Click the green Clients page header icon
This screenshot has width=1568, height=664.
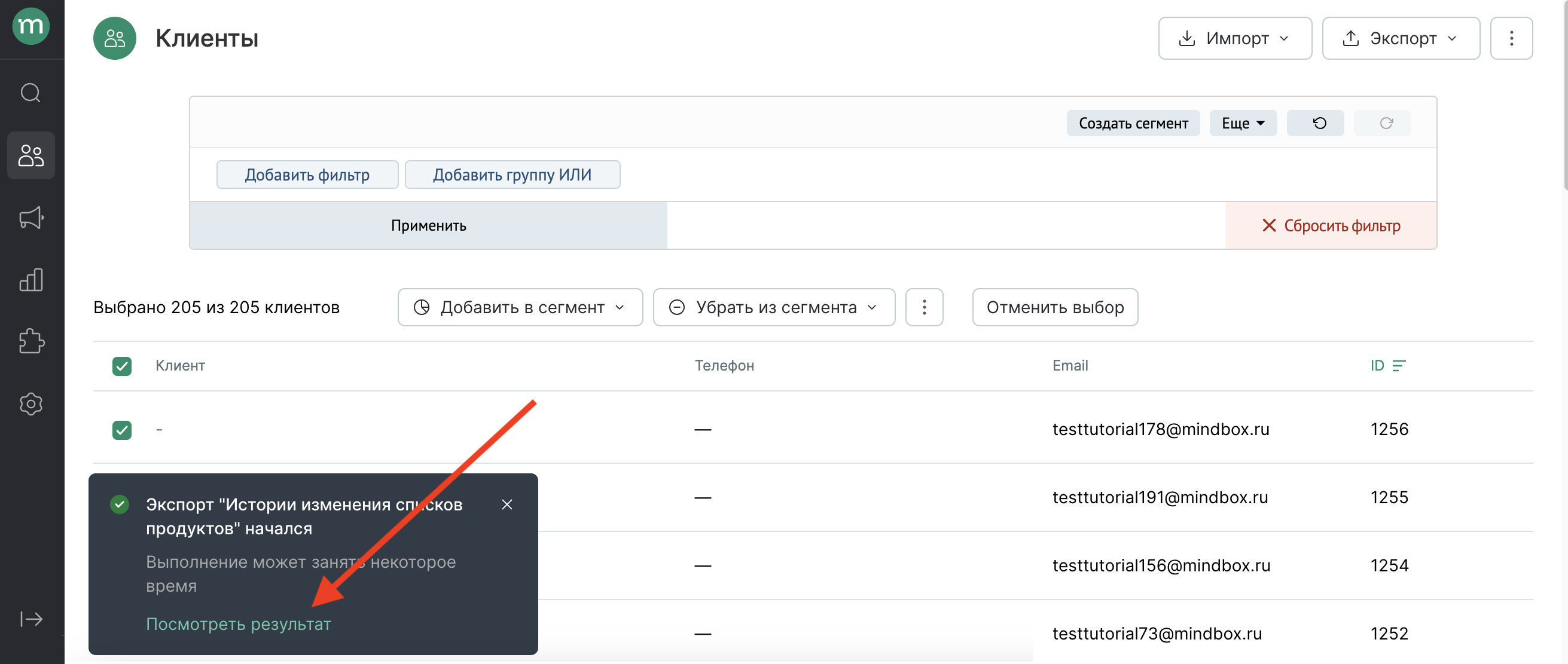pyautogui.click(x=114, y=38)
